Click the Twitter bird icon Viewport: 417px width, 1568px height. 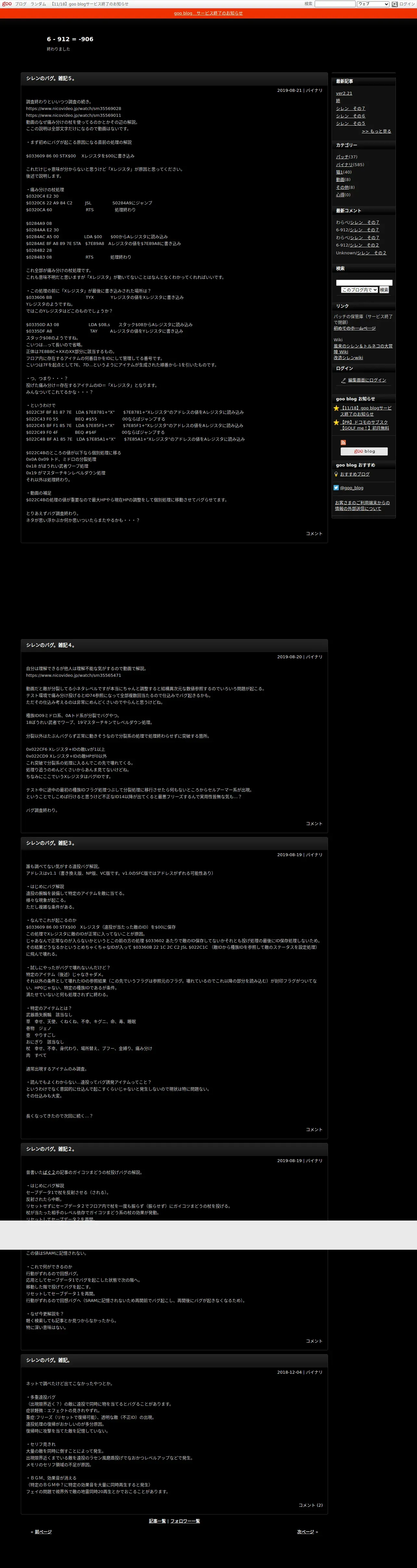point(336,488)
